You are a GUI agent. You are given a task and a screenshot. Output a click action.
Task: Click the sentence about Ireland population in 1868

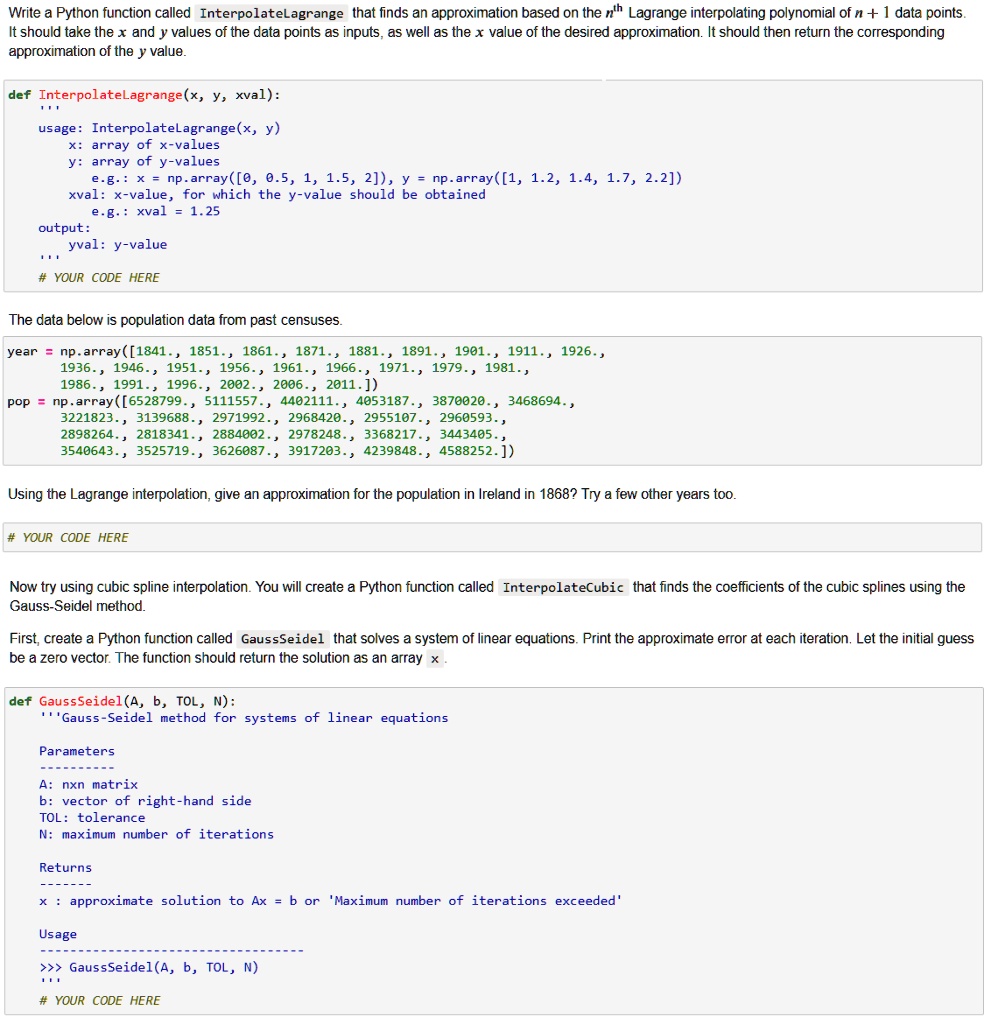(372, 495)
